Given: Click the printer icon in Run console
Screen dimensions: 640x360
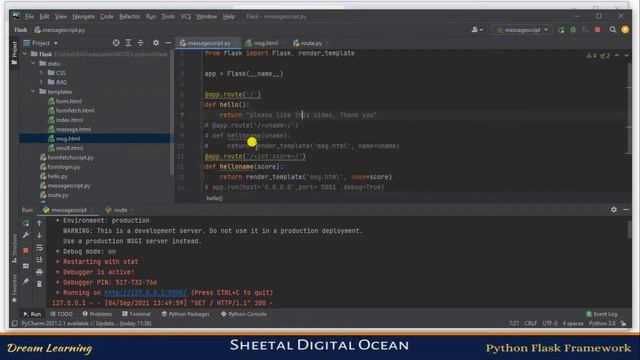Looking at the screenshot, I should pos(39,272).
